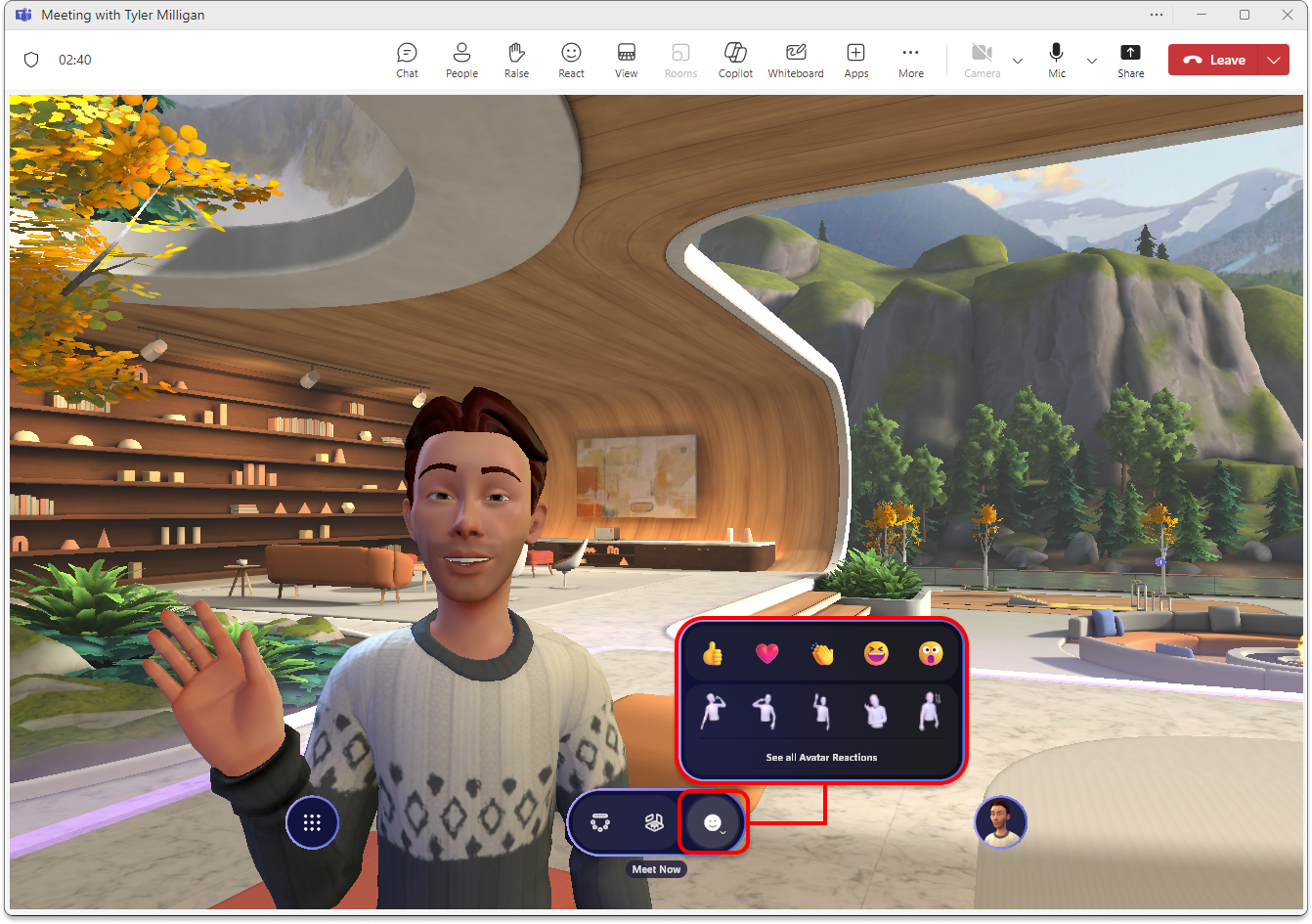This screenshot has width=1312, height=924.
Task: Browse Apps in the meeting
Action: 855,59
